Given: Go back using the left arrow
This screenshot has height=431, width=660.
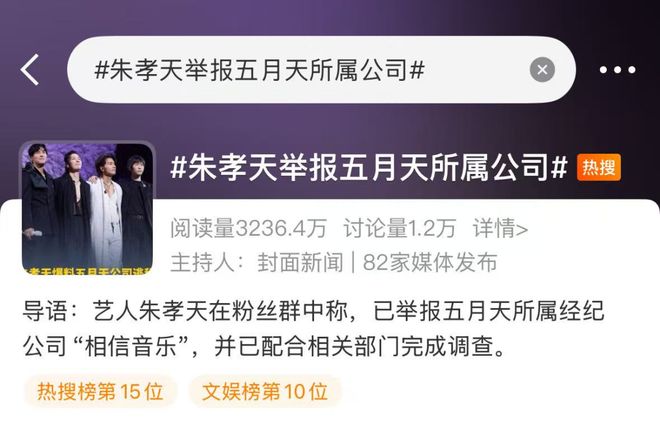Looking at the screenshot, I should click(29, 69).
